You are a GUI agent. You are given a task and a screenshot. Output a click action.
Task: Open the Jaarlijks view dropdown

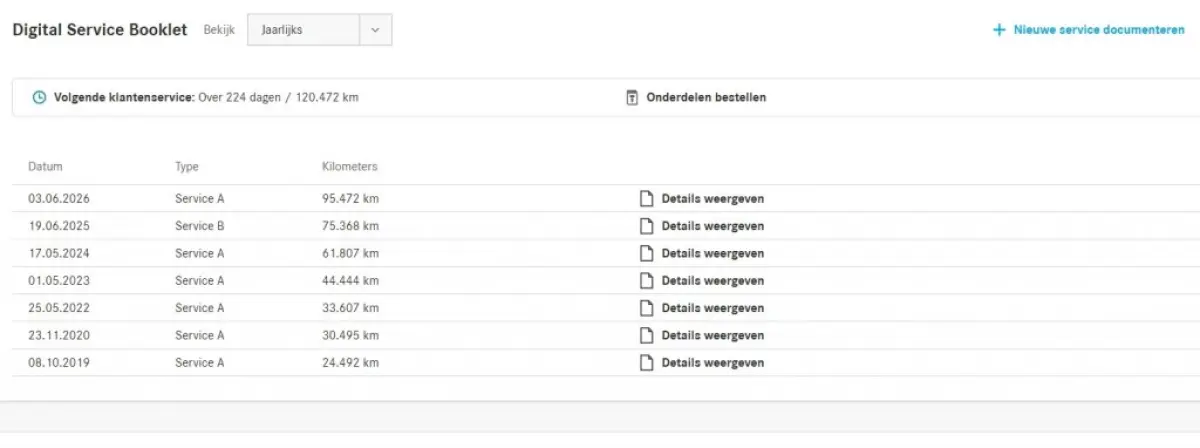pos(319,30)
